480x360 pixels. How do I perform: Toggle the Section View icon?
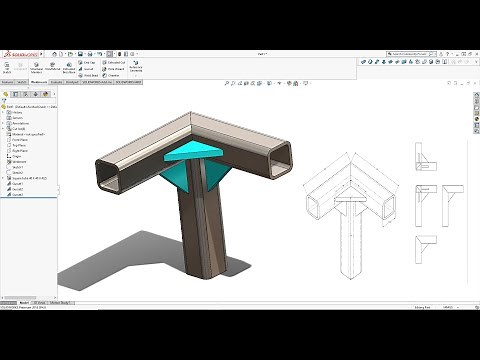[x=246, y=83]
